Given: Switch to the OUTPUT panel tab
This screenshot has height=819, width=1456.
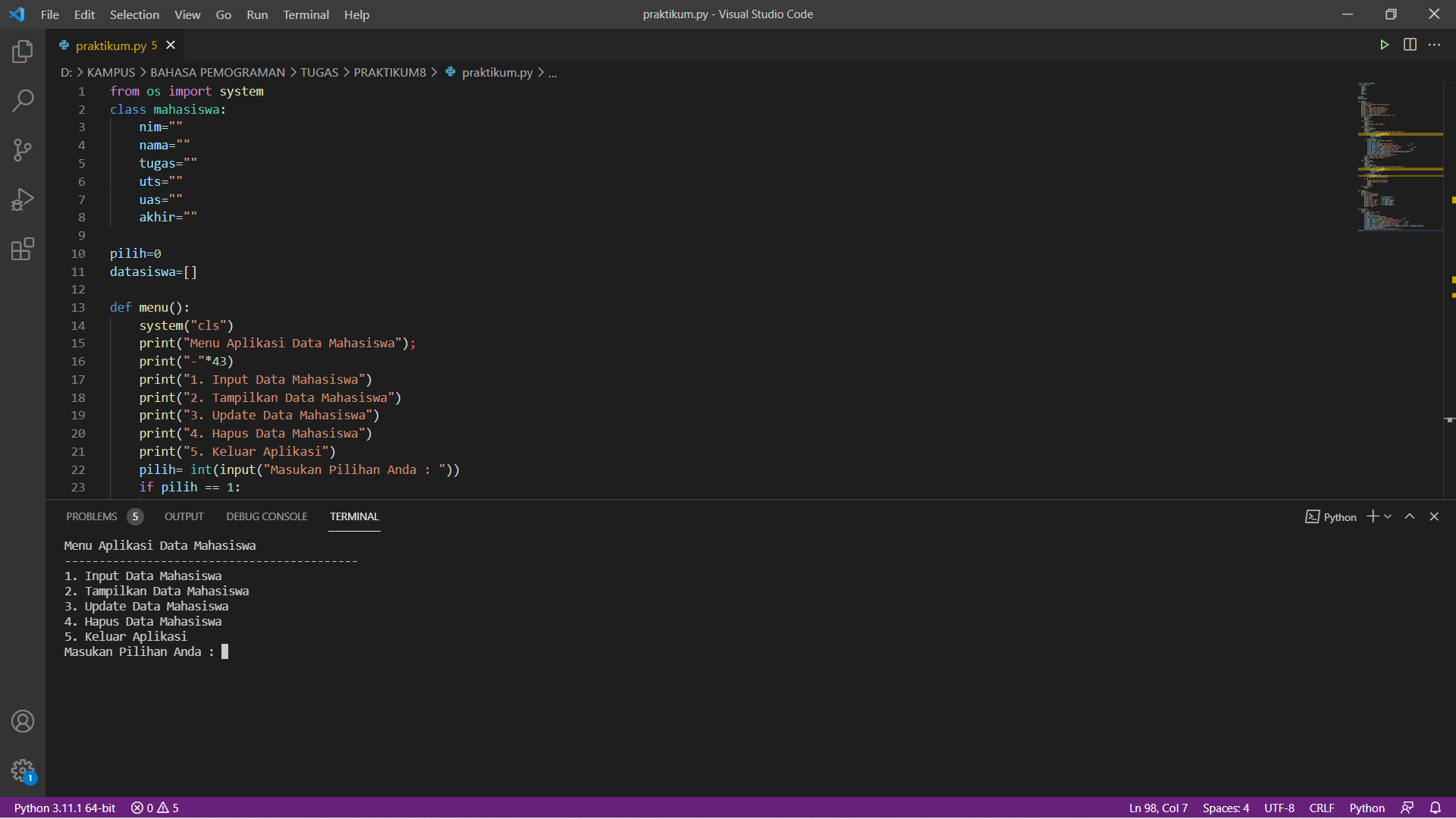Looking at the screenshot, I should 184,516.
